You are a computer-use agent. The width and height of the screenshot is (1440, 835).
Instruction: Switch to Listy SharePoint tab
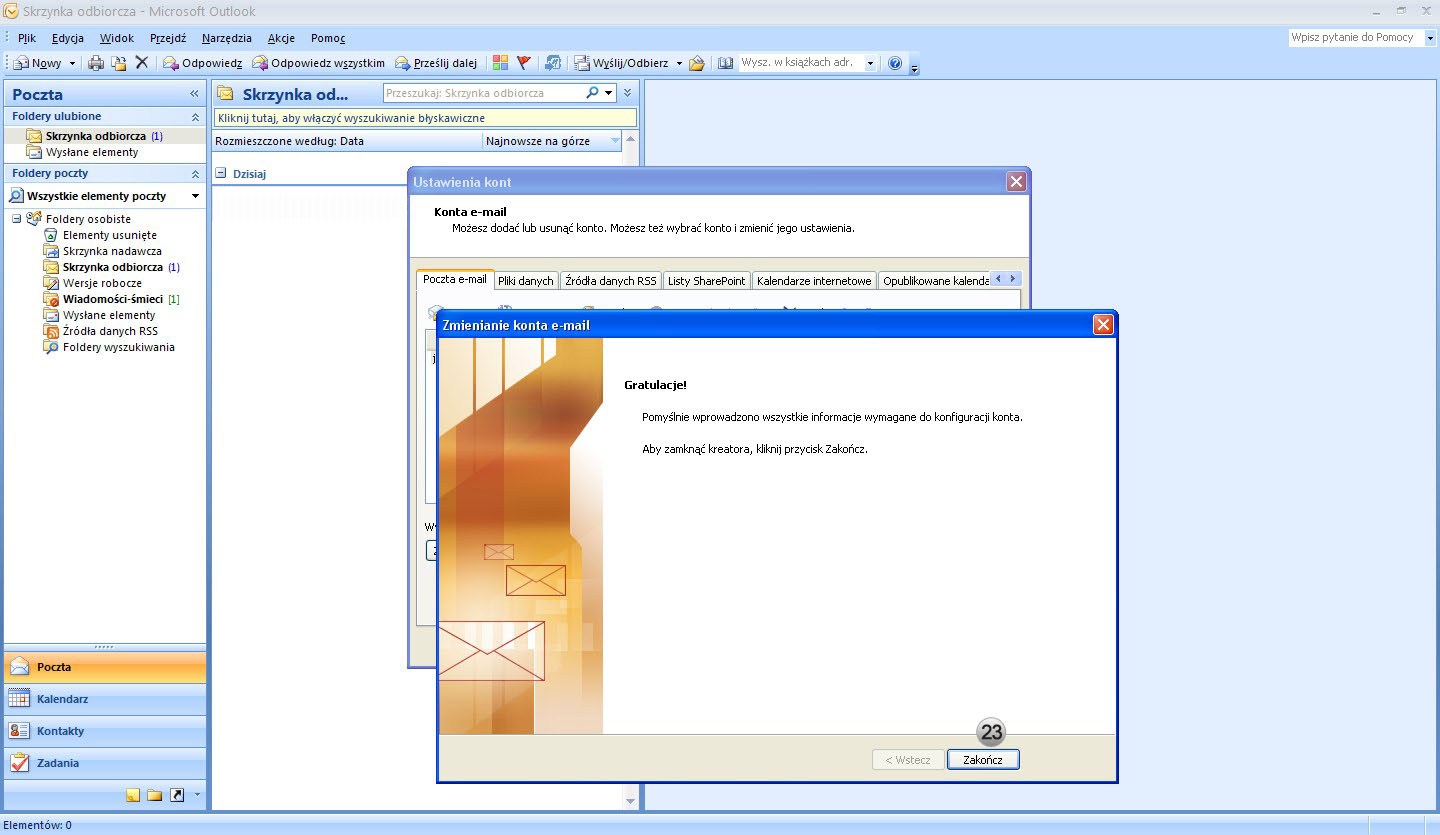[x=706, y=281]
